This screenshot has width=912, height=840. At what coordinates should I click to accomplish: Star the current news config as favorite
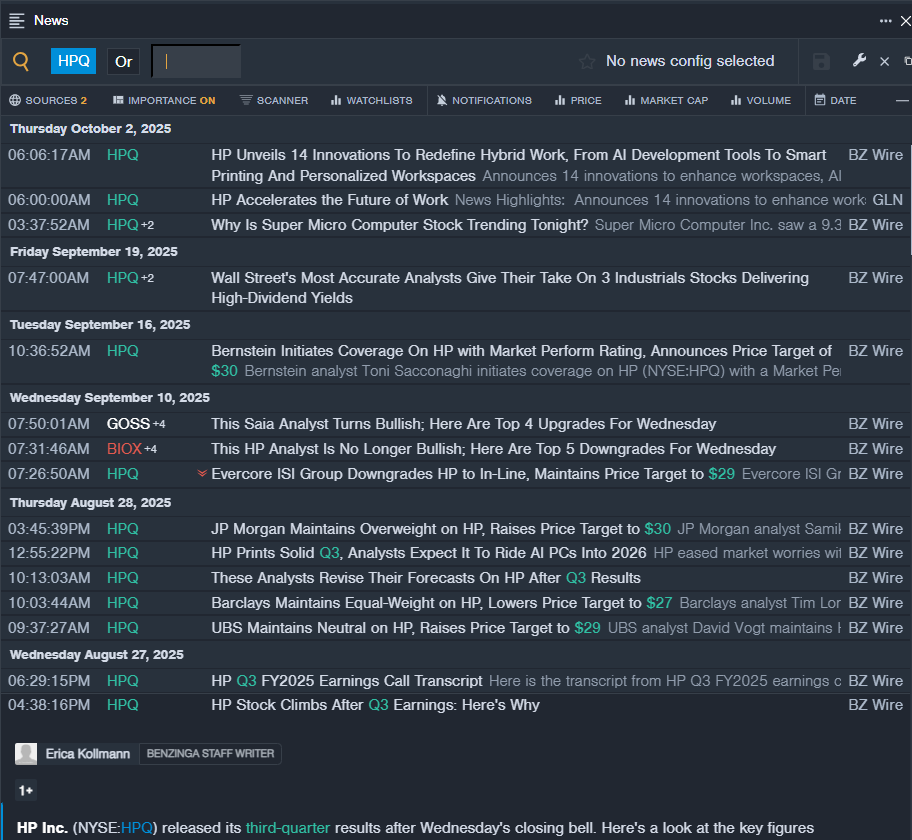point(587,62)
